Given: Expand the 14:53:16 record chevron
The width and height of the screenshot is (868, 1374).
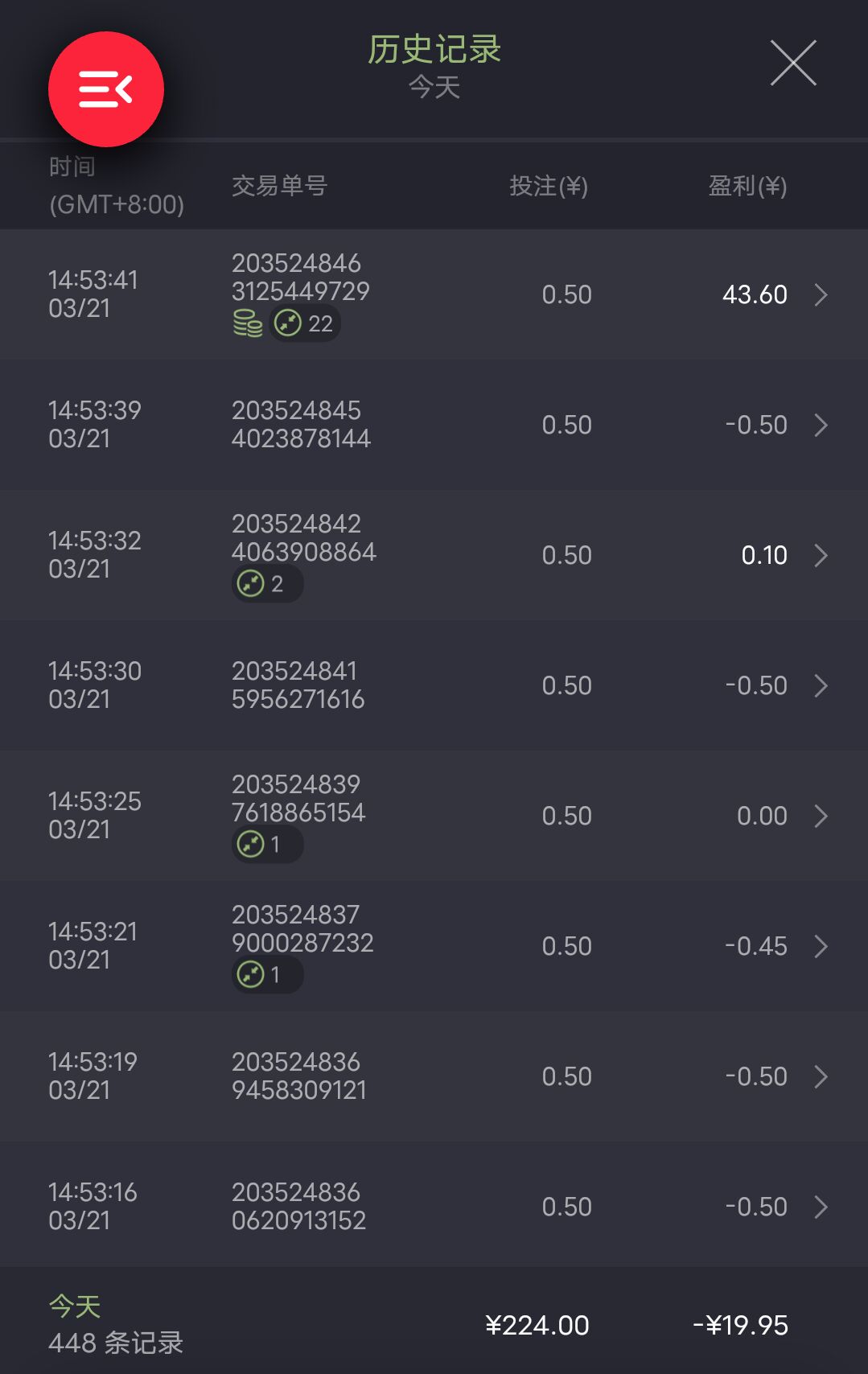Looking at the screenshot, I should (x=821, y=1207).
